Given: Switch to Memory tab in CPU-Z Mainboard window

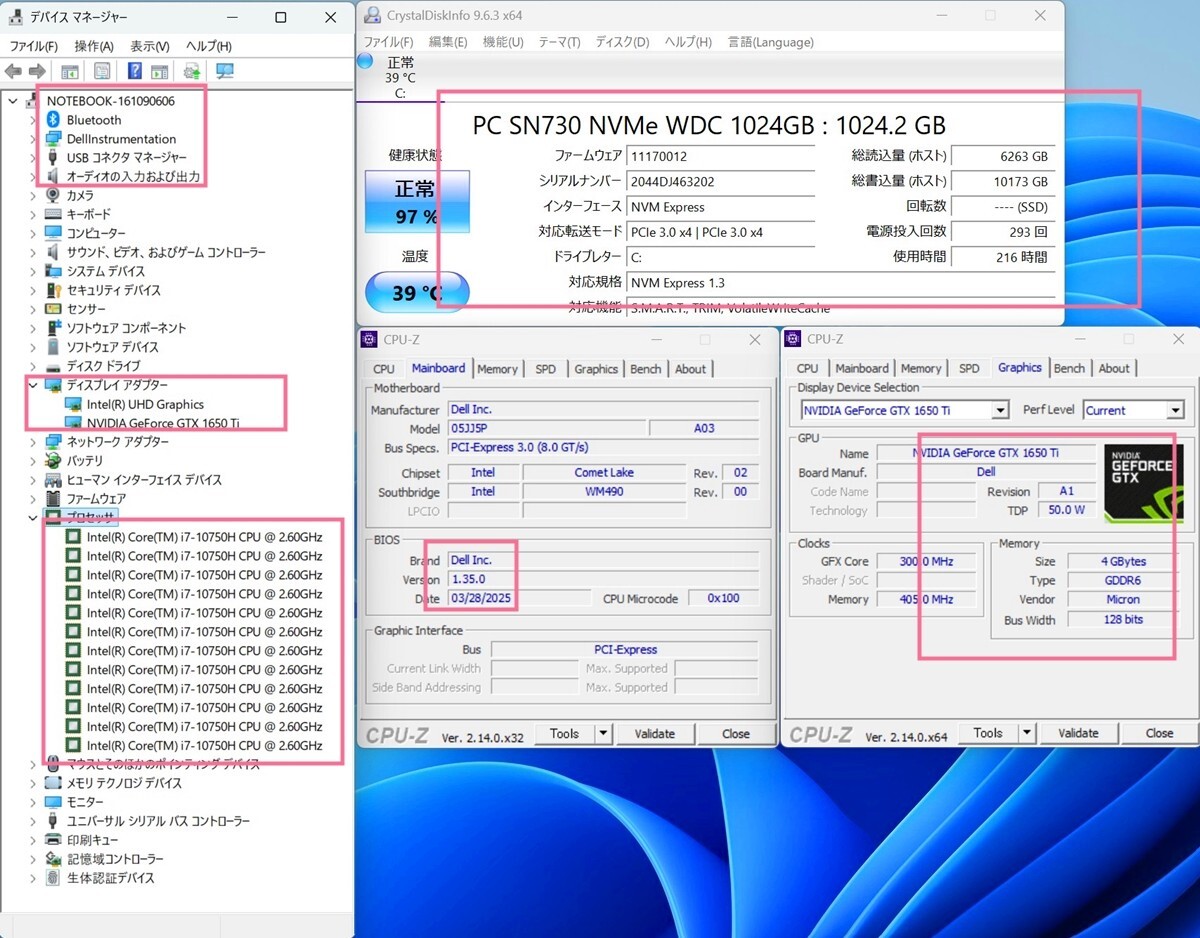Looking at the screenshot, I should (497, 369).
